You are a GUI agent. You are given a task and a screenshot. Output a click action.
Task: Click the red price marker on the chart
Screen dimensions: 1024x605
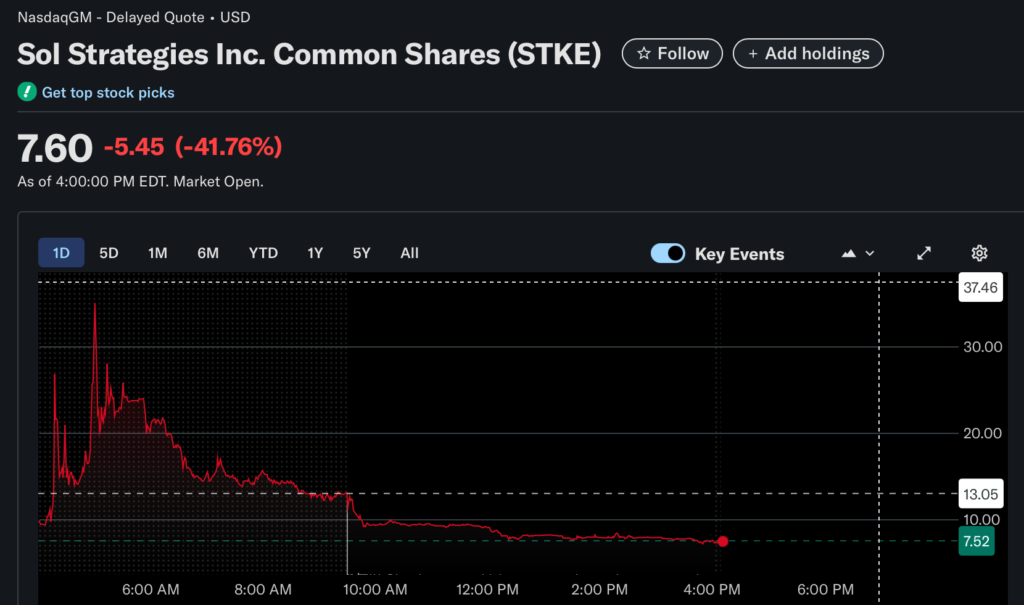[723, 541]
